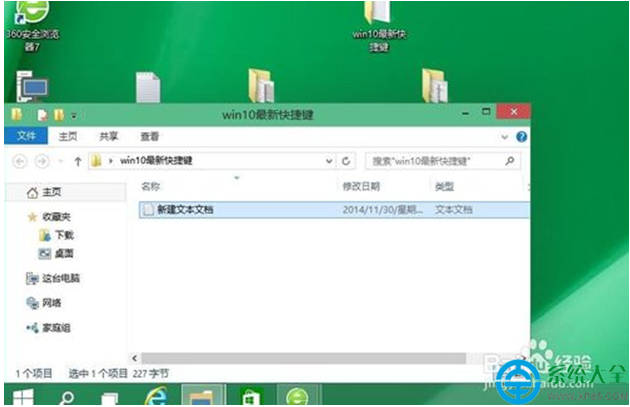Open win10最新快捷键 desktop folder

379,26
